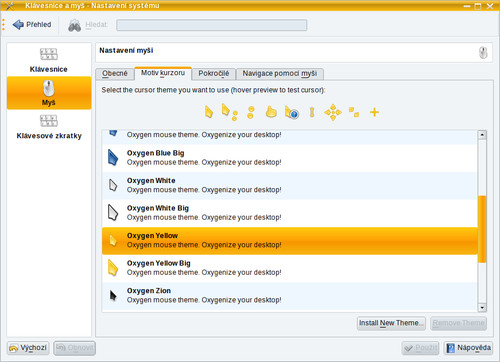Screen dimensions: 500x362
Task: Click the window menu icon in title bar
Action: point(9,5)
